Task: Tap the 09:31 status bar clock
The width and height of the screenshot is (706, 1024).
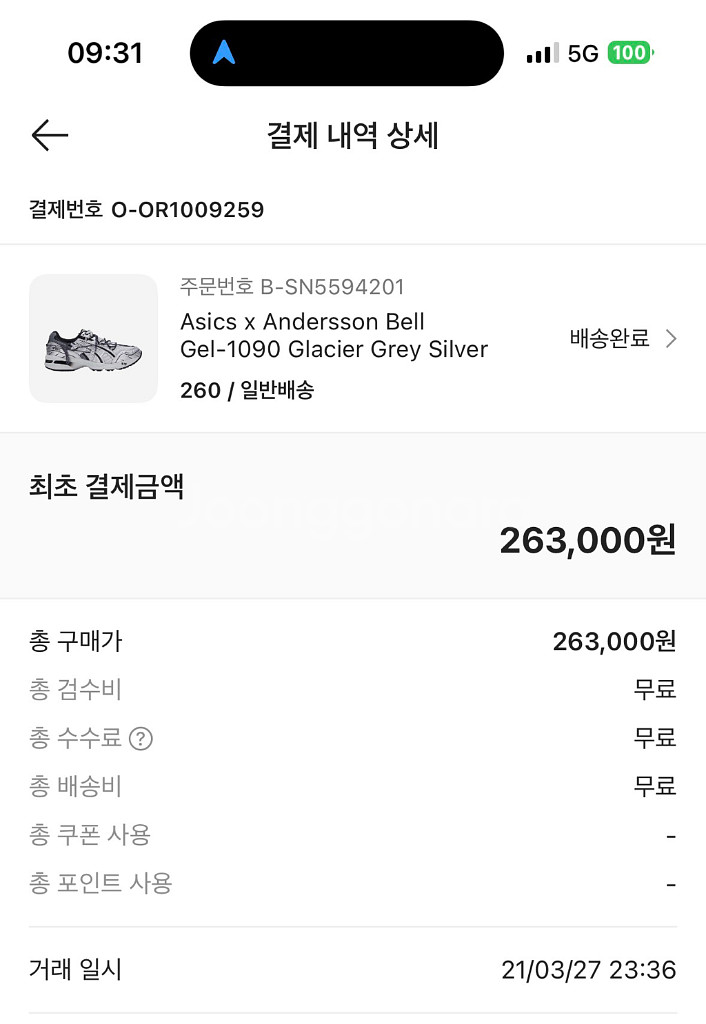Action: pyautogui.click(x=105, y=53)
